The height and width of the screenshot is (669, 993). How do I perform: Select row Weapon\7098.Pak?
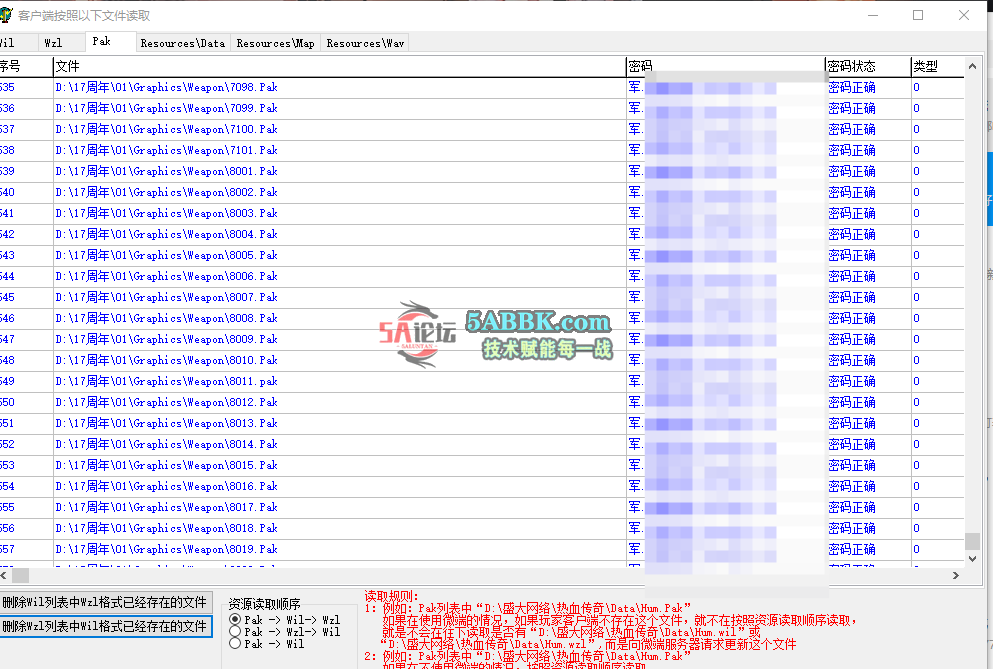tap(481, 87)
